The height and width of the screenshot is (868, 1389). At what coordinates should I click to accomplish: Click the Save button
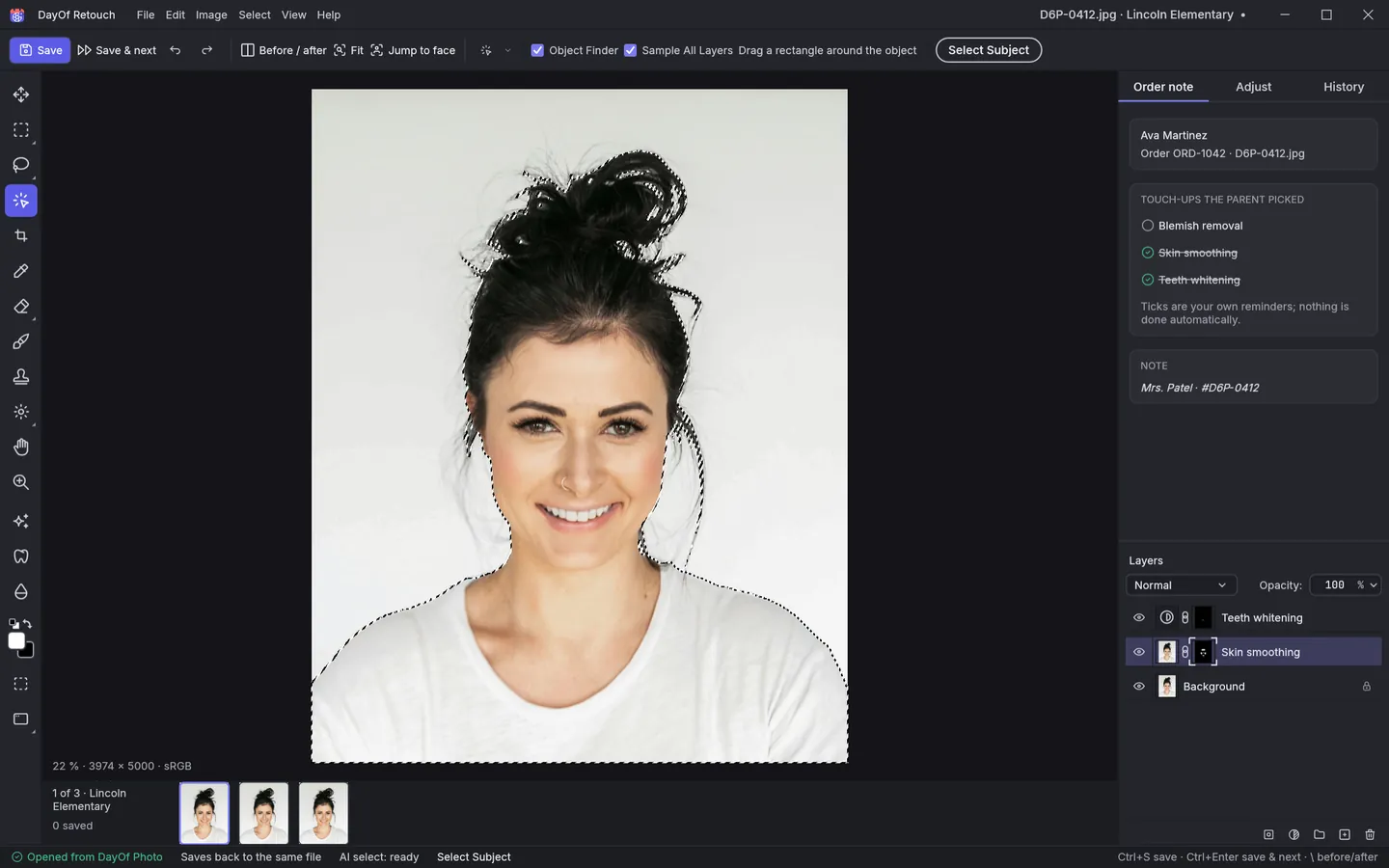point(40,50)
